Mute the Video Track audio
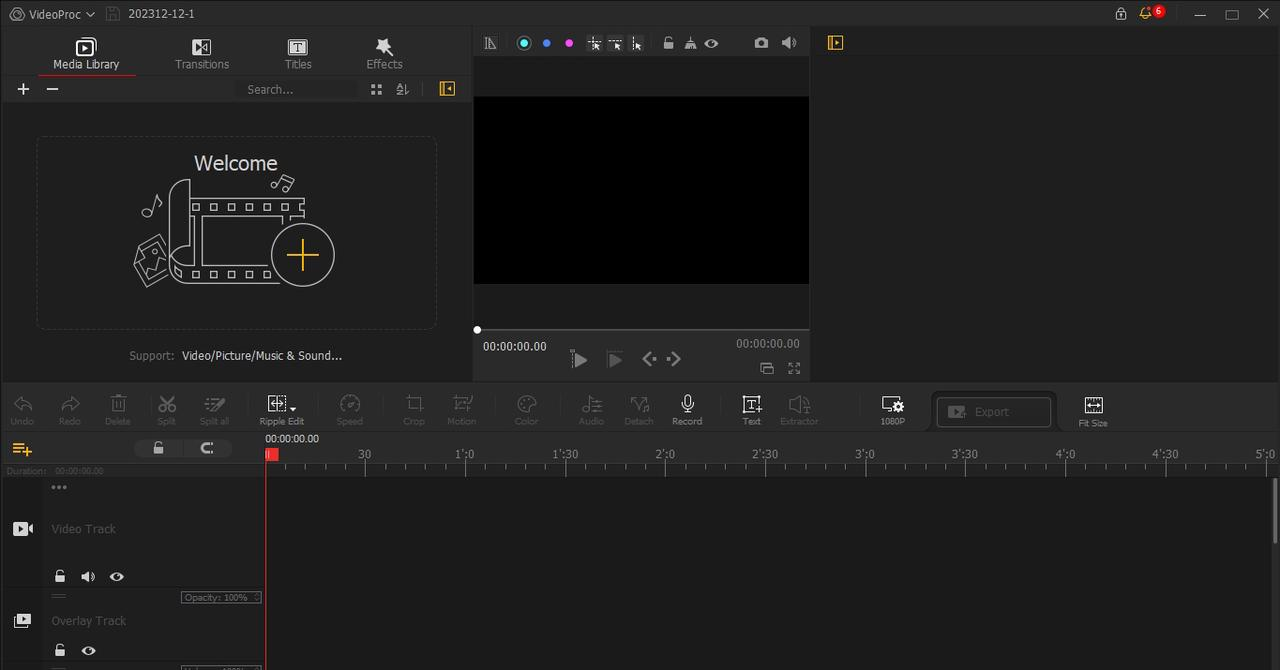The height and width of the screenshot is (670, 1280). pyautogui.click(x=88, y=577)
